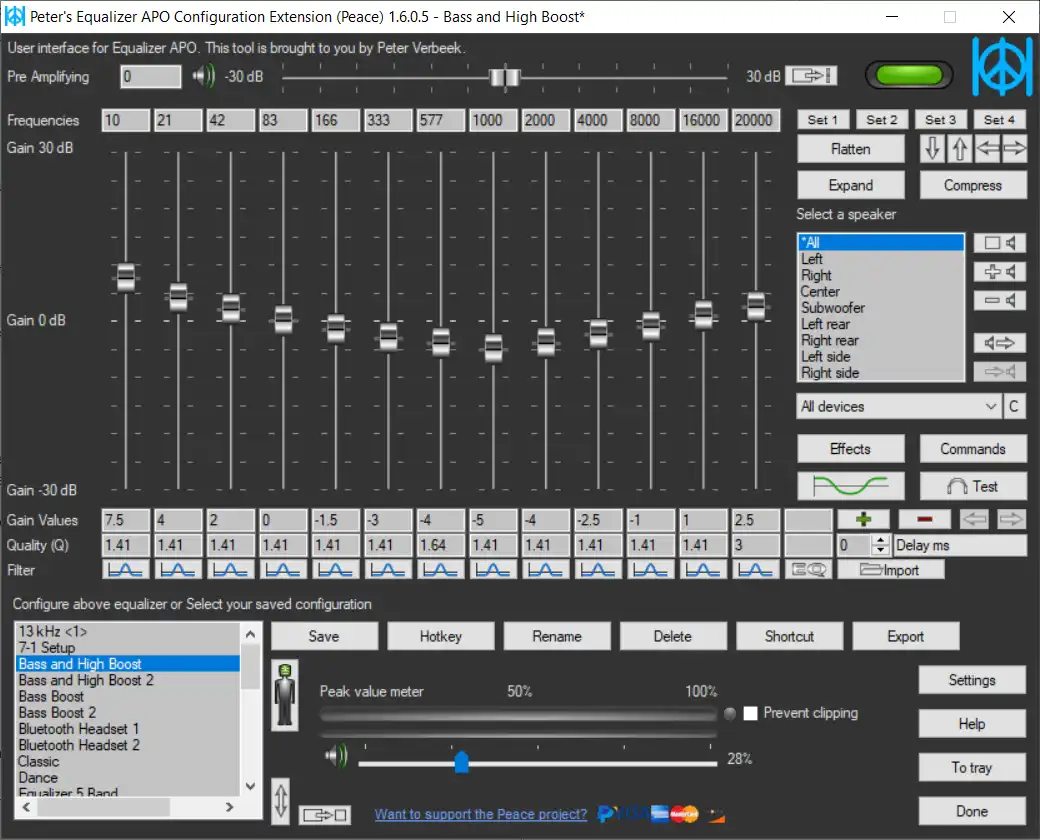Screen dimensions: 1040x840
Task: Open the All devices dropdown
Action: 899,407
